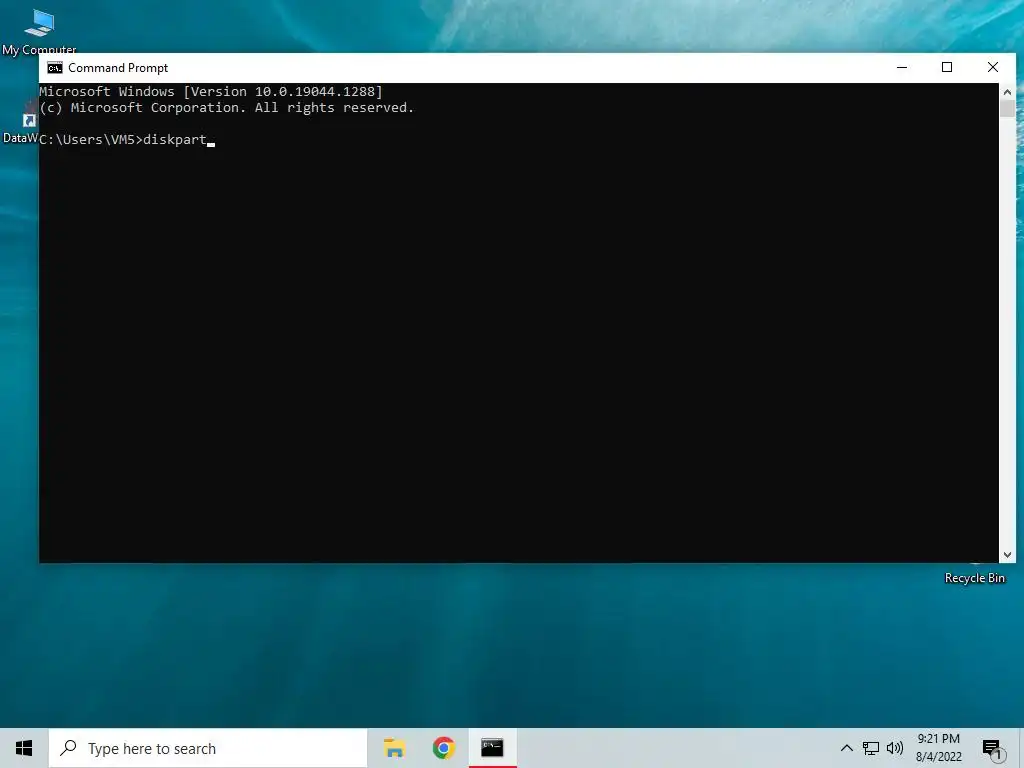Screen dimensions: 1024x768
Task: Click the 'C:\Users\VM5>' prompt text
Action: click(91, 140)
